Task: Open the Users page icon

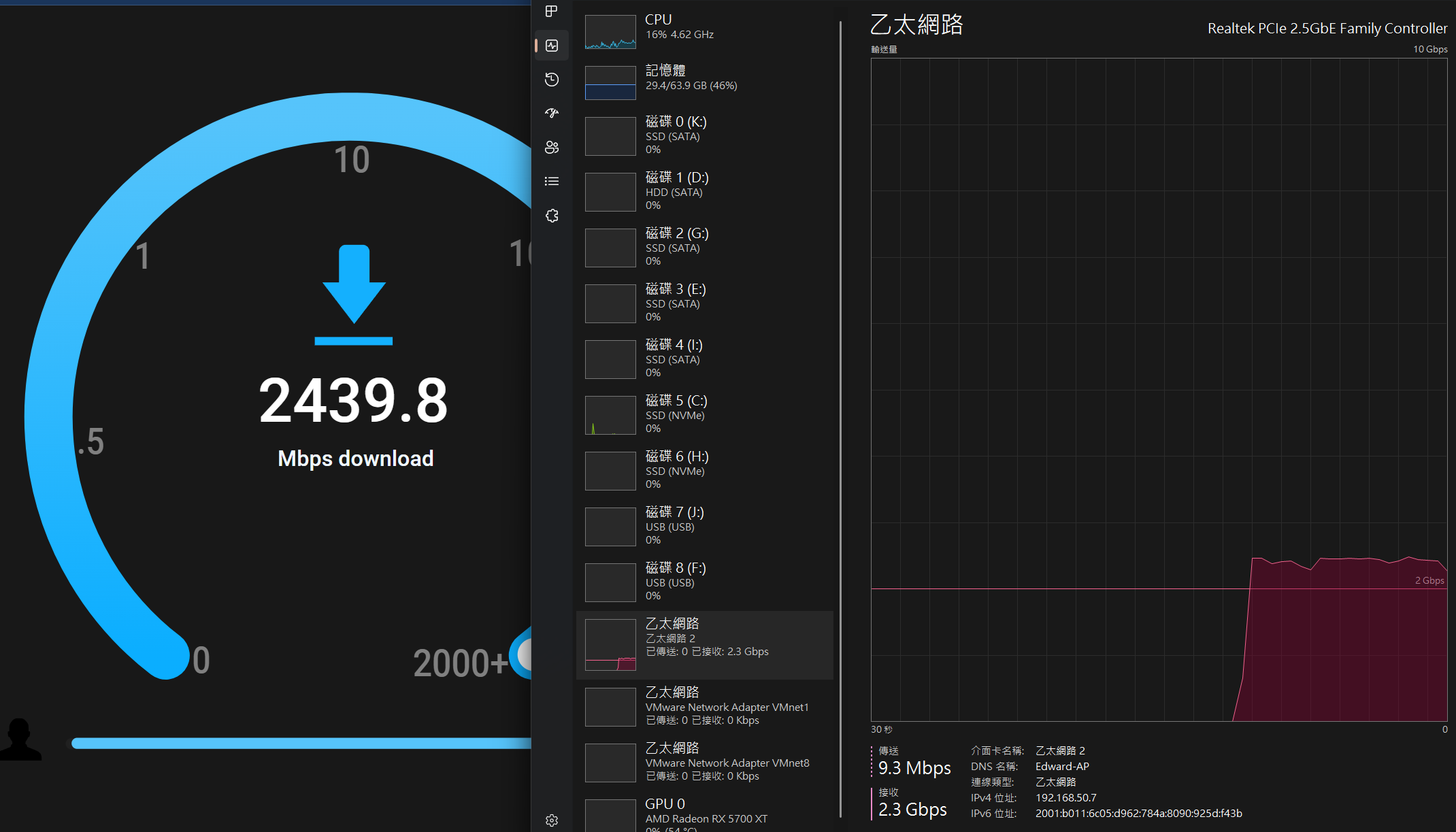Action: [x=552, y=147]
